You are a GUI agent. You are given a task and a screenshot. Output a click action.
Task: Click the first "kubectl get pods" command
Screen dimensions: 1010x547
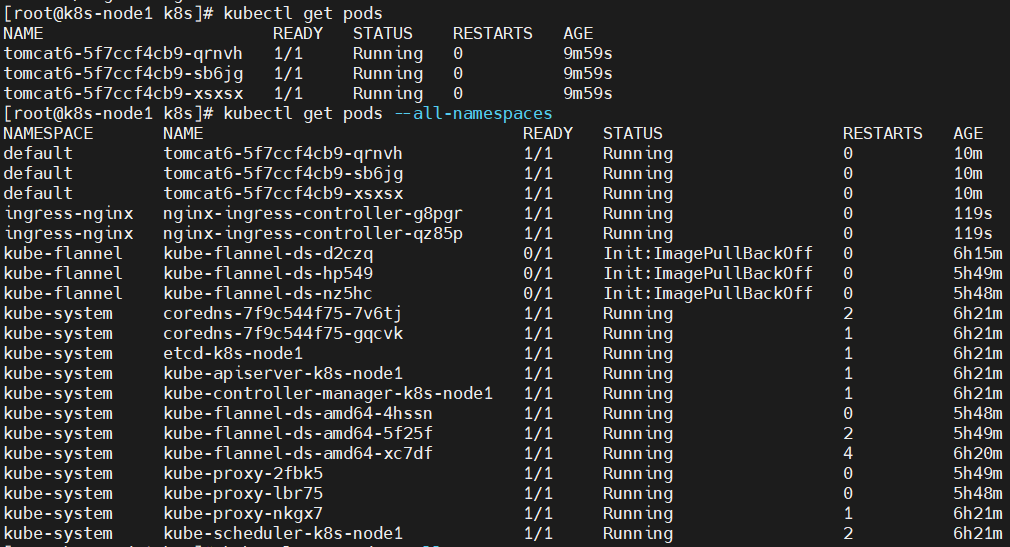tap(303, 14)
